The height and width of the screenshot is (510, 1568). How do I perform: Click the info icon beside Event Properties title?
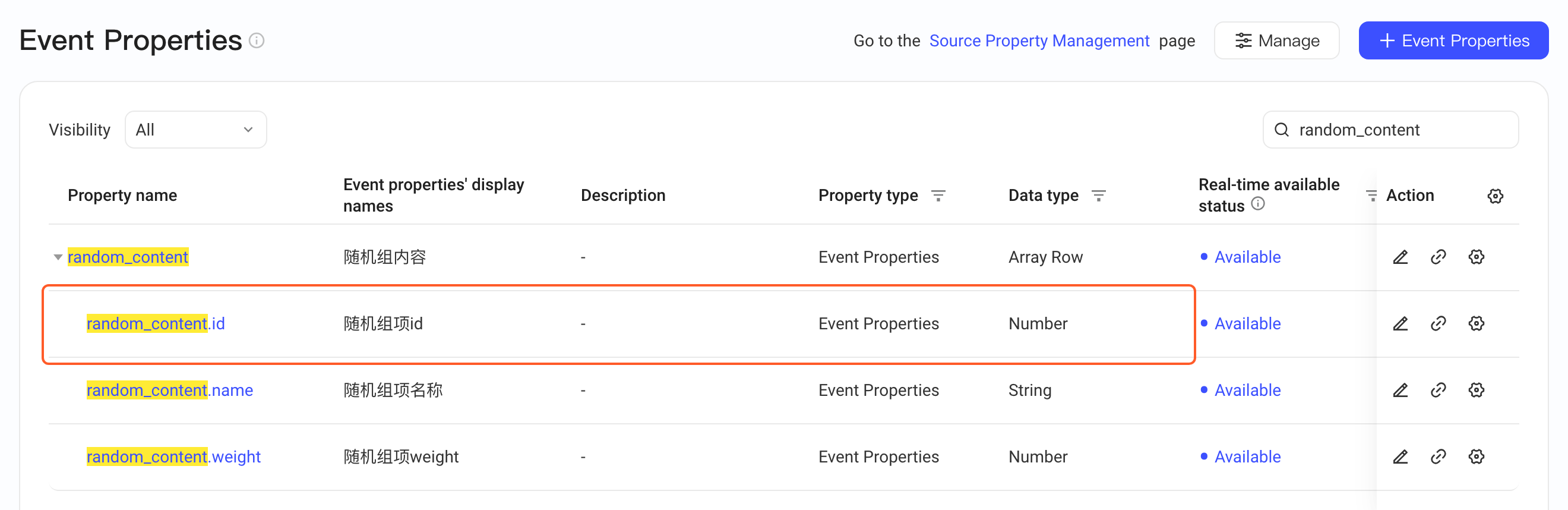[x=257, y=41]
